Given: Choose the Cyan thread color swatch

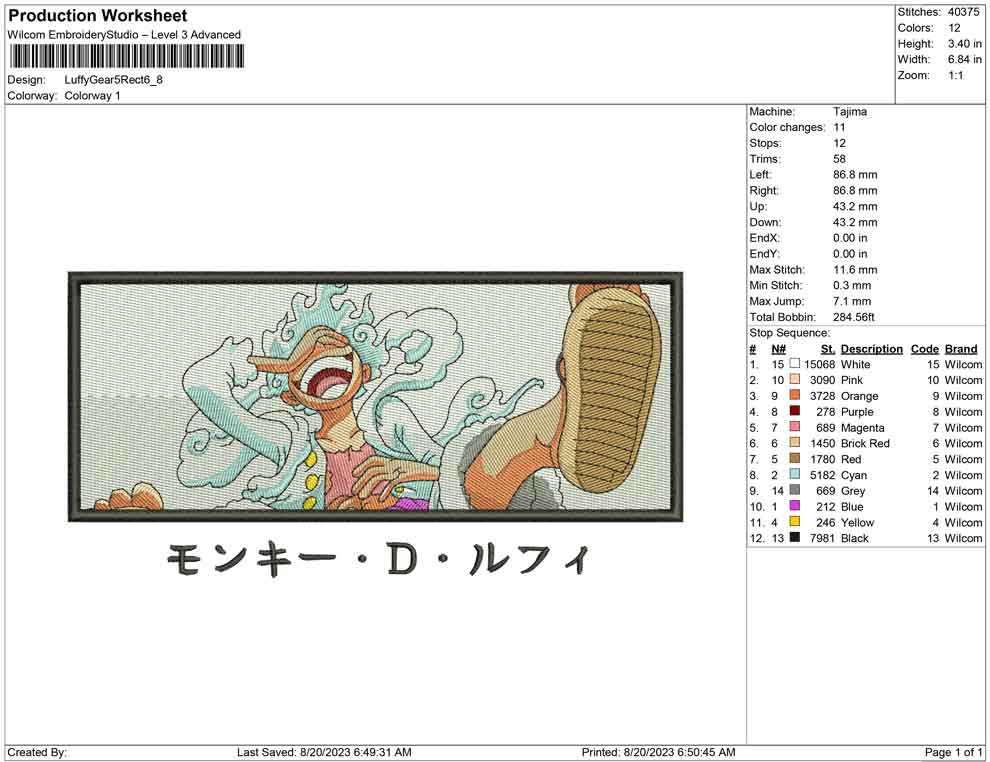Looking at the screenshot, I should click(x=794, y=474).
